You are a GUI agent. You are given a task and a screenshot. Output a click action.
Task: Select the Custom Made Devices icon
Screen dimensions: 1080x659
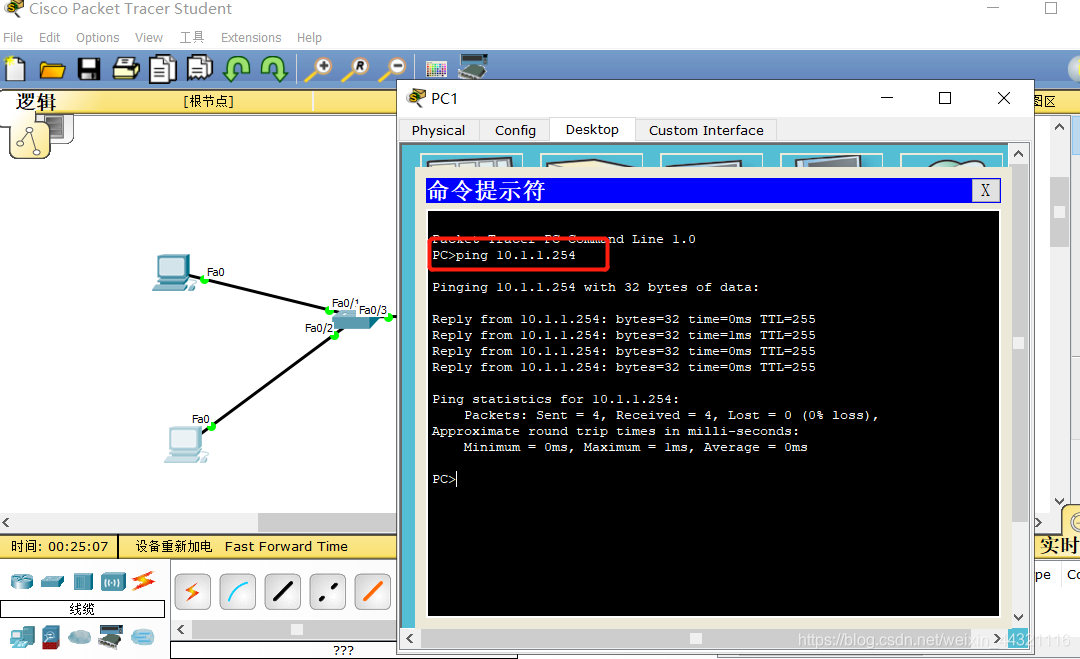(x=110, y=637)
